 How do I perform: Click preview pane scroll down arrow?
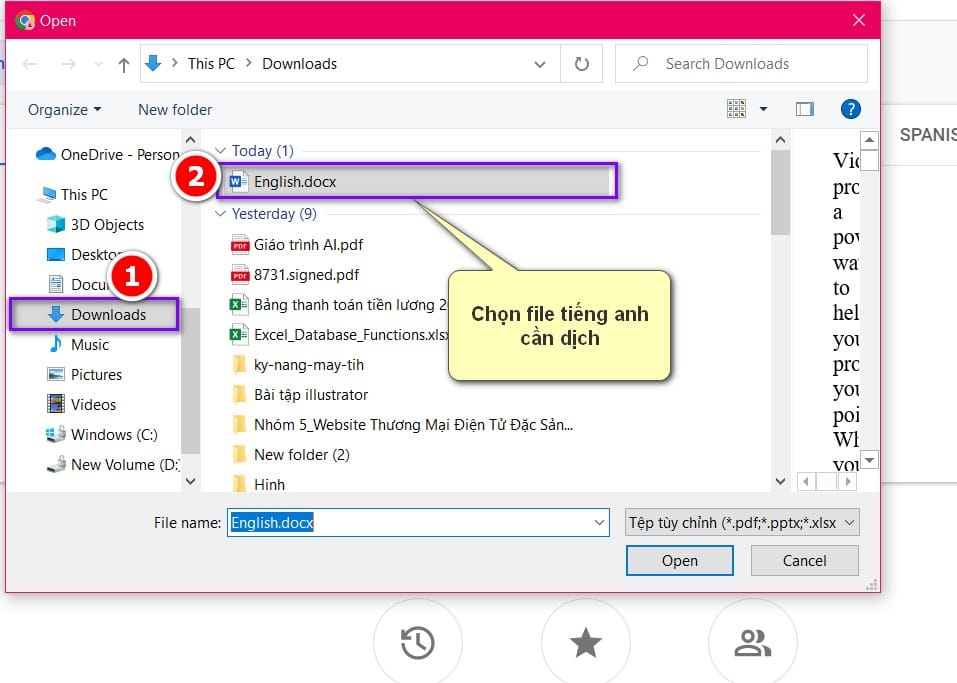pos(870,460)
